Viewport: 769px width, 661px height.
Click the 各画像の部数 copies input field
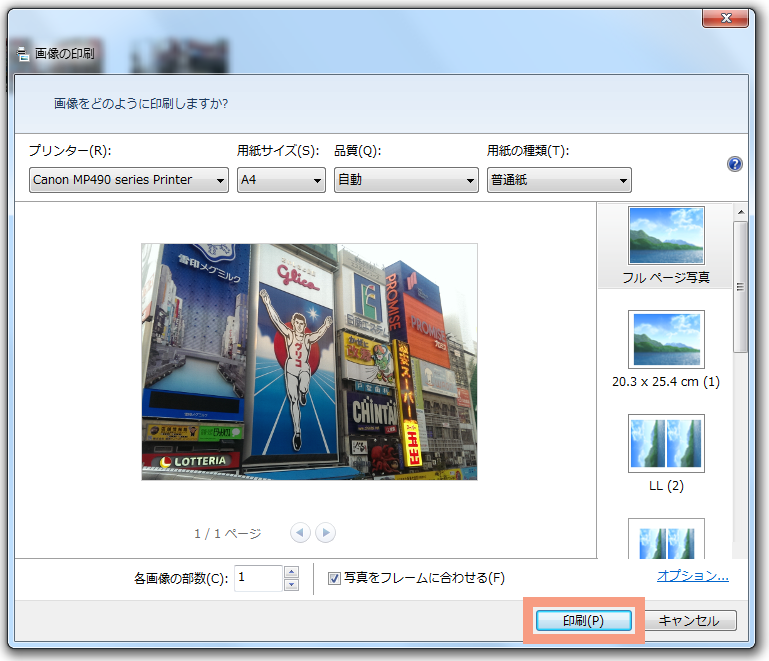point(258,579)
